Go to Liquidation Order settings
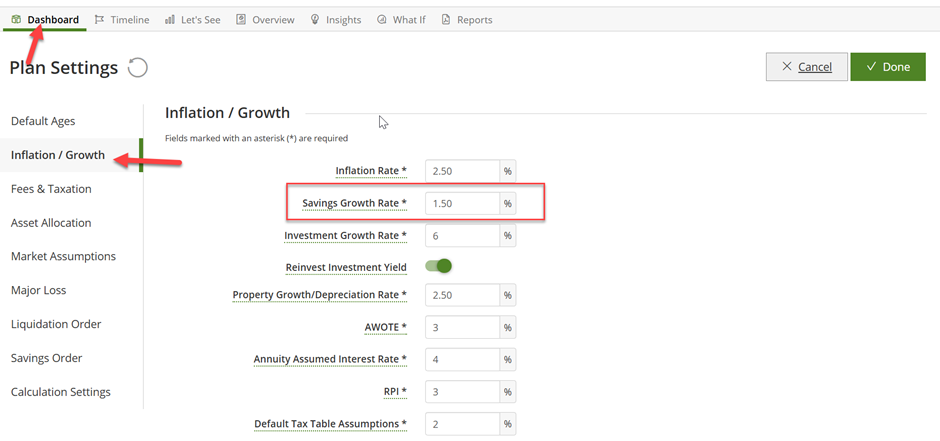 pos(56,324)
